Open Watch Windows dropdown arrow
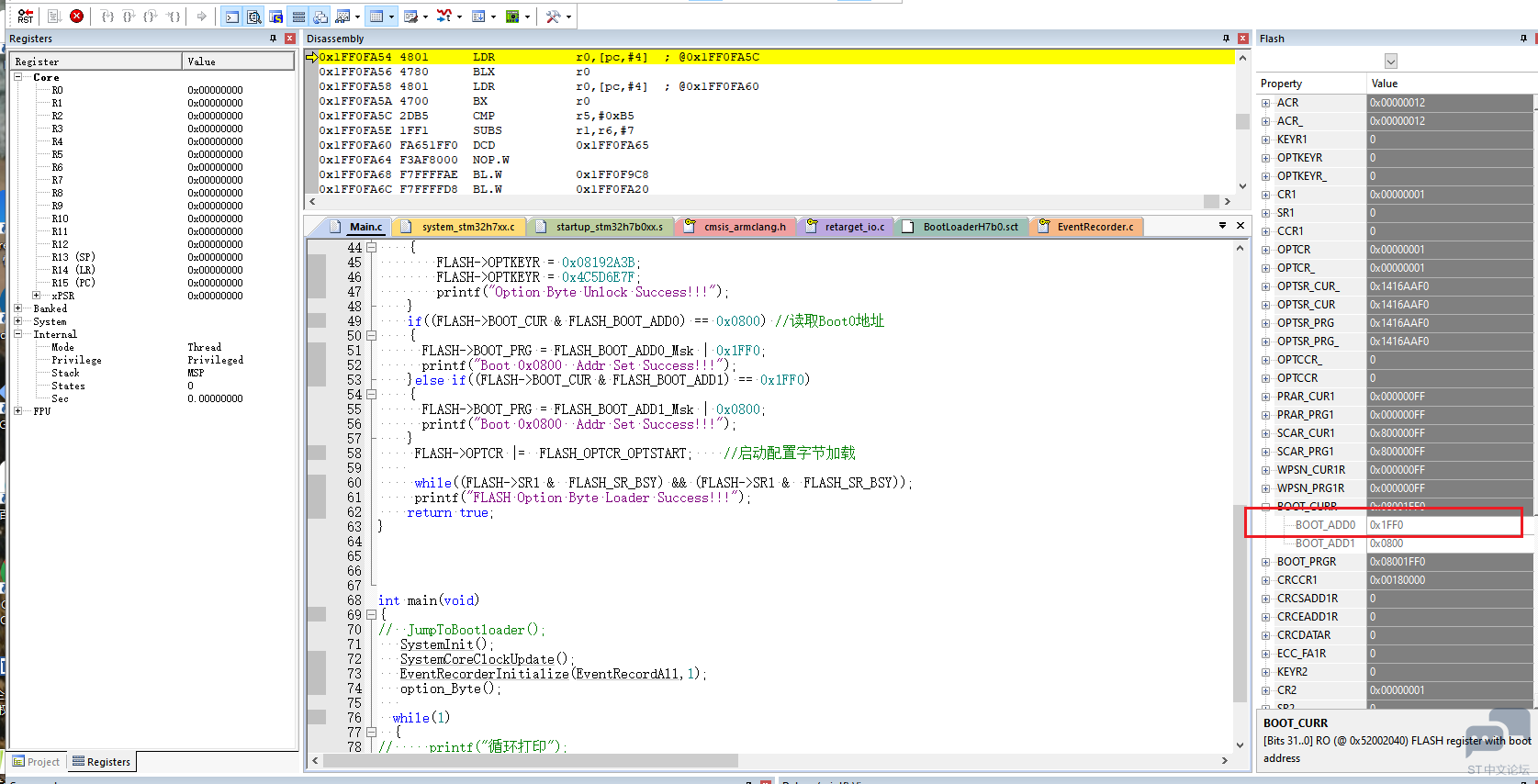Viewport: 1538px width, 784px height. click(x=357, y=17)
